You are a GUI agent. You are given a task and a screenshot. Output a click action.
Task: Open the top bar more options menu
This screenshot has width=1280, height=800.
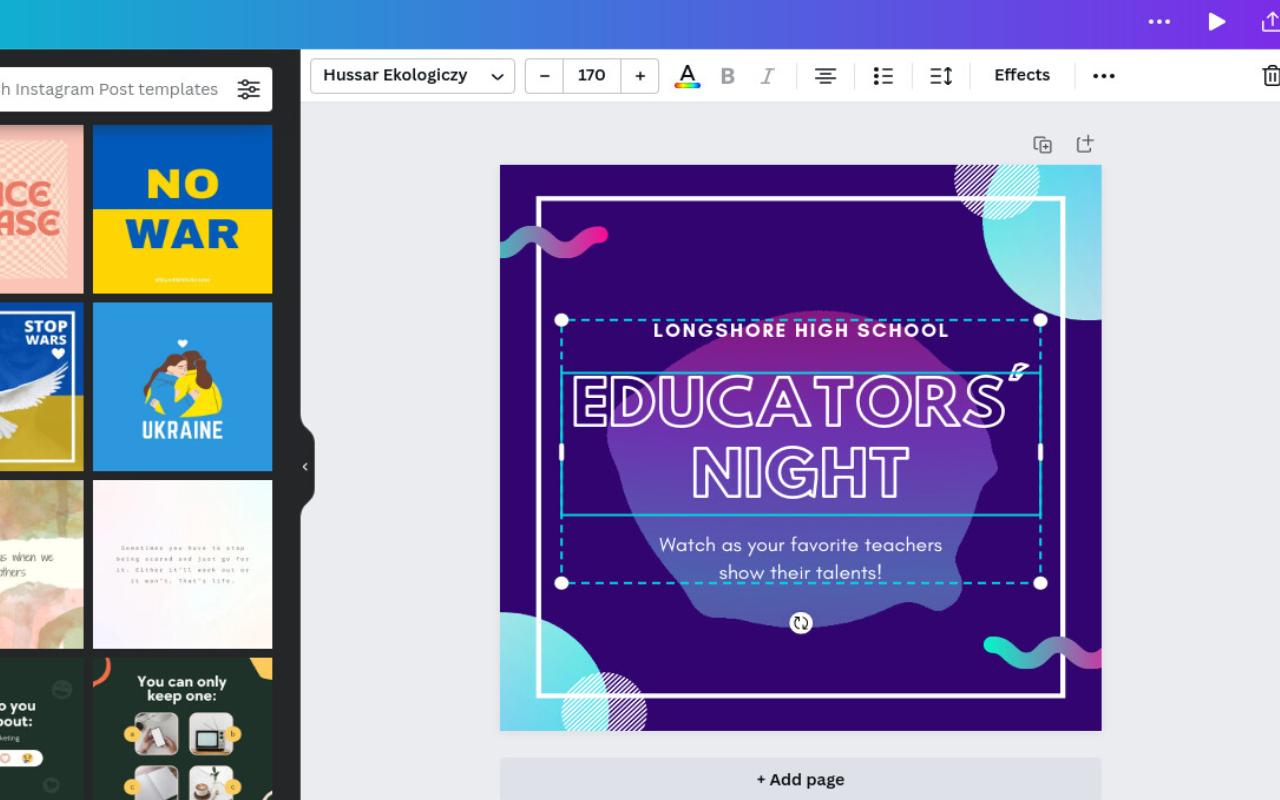pos(1159,22)
